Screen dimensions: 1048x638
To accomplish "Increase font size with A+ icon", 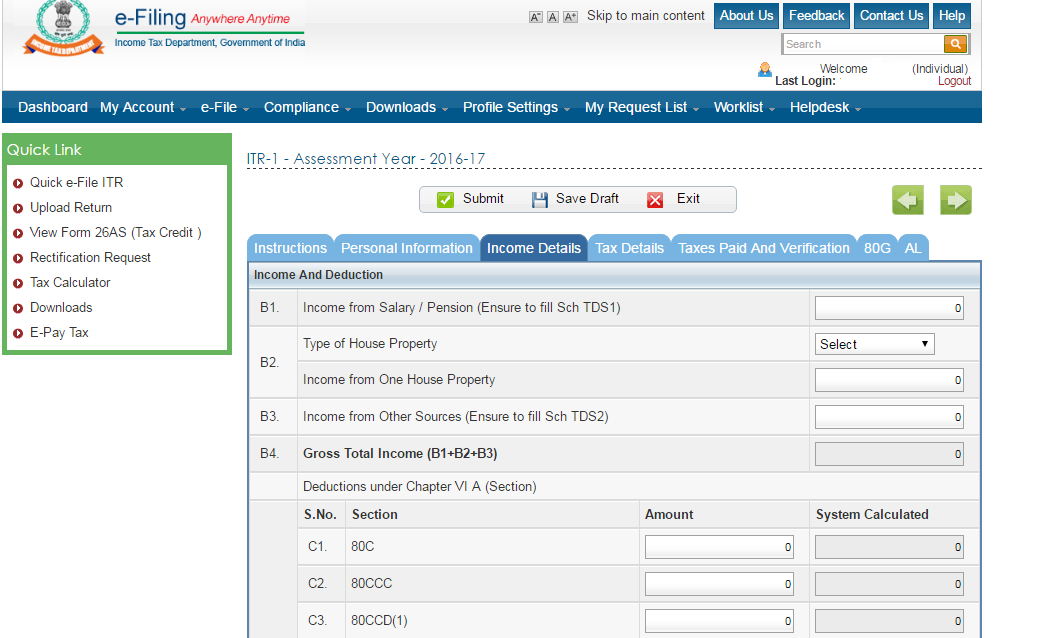I will (570, 17).
